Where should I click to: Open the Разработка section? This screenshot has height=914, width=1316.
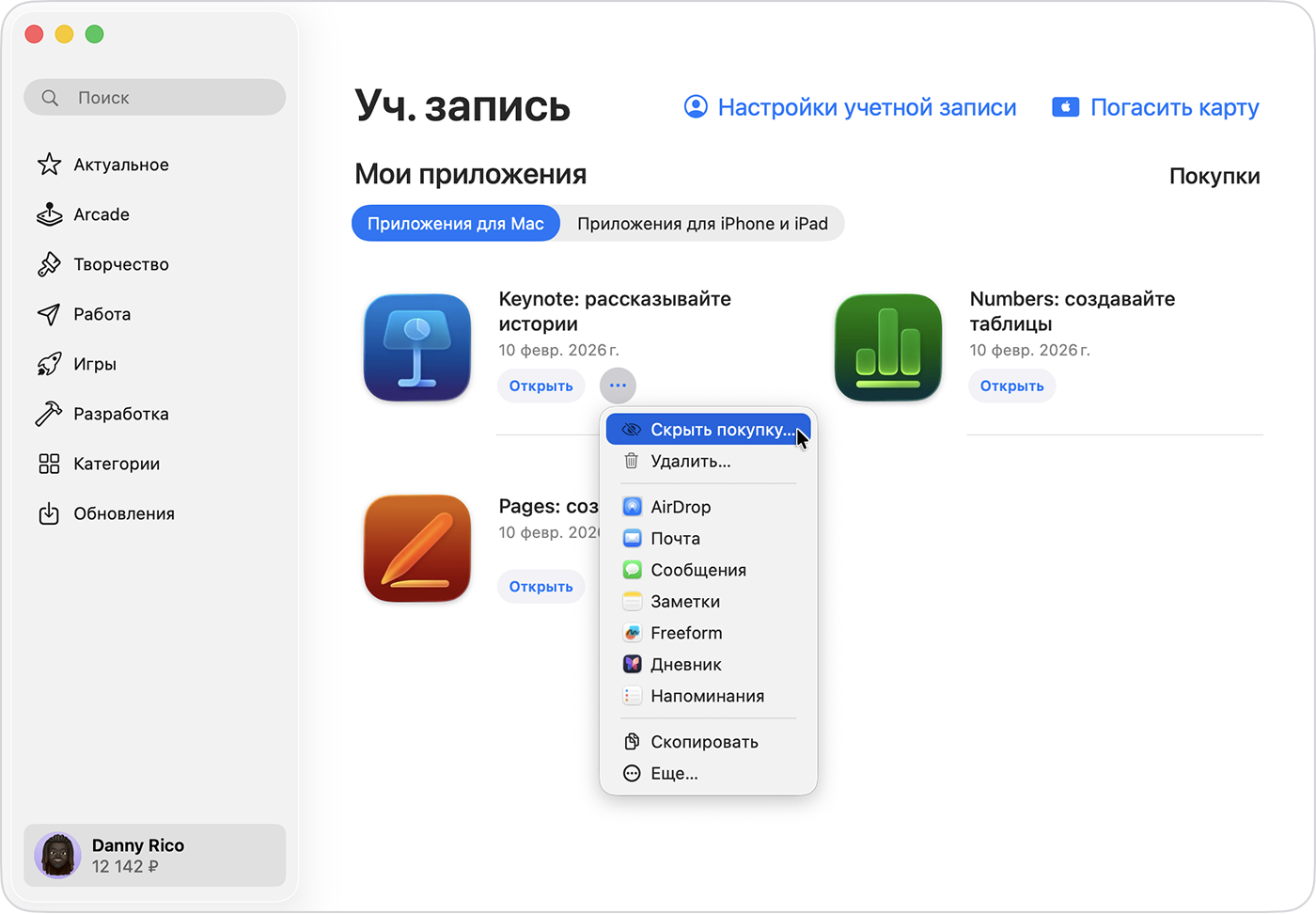(x=120, y=414)
